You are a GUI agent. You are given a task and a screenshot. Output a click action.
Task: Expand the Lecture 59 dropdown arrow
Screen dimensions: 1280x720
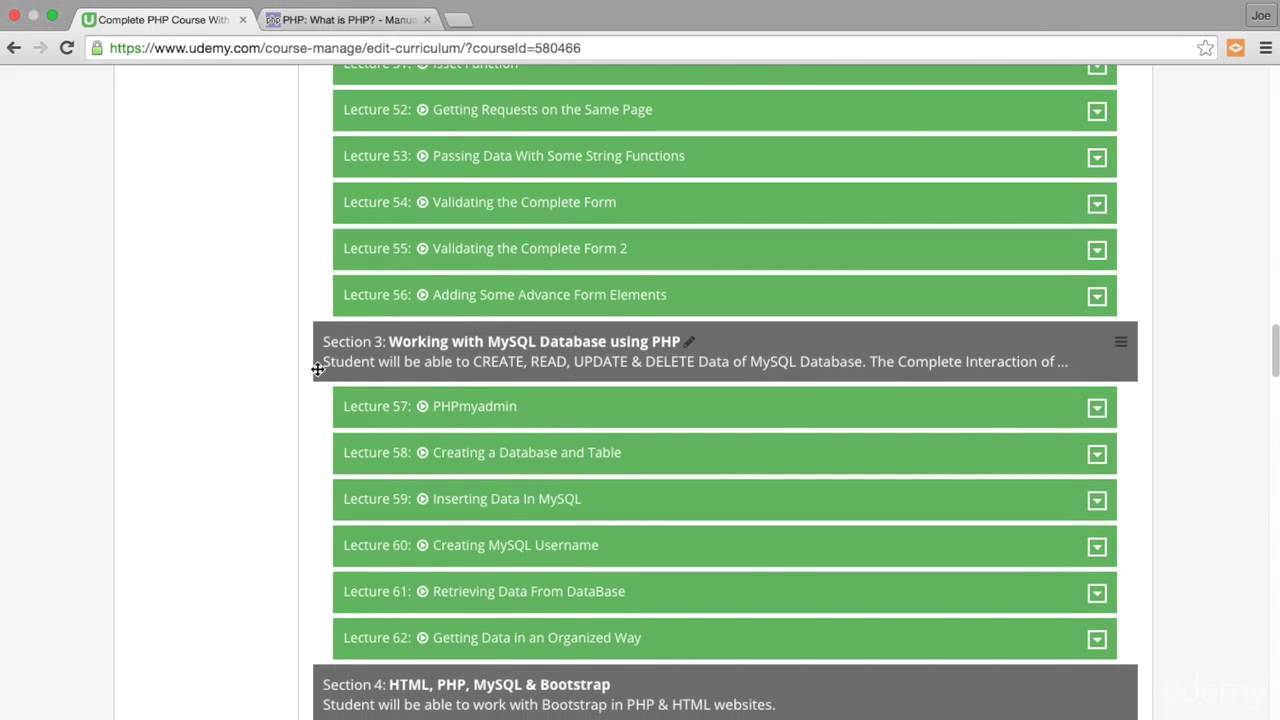1097,500
